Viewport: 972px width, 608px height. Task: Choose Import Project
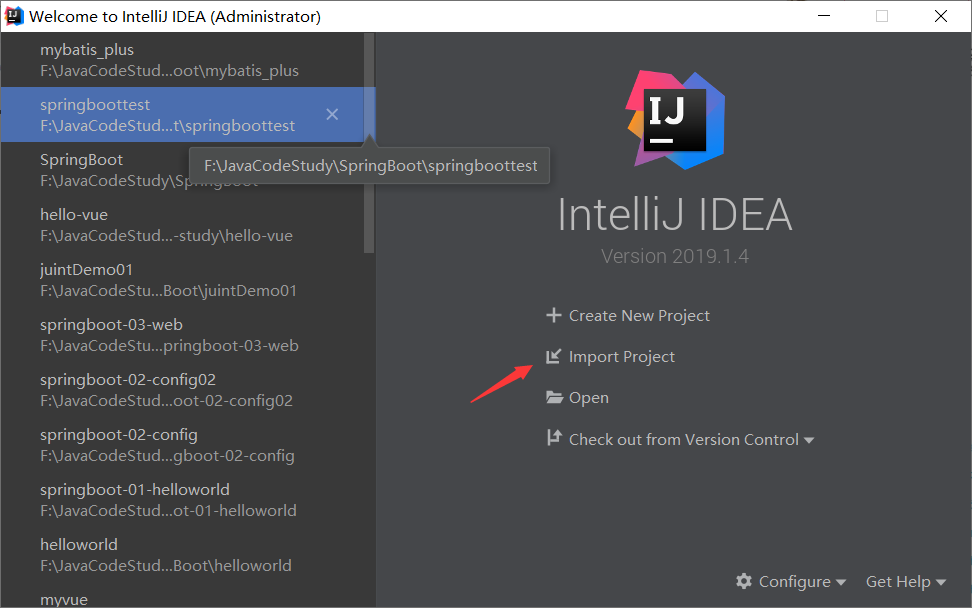click(621, 357)
